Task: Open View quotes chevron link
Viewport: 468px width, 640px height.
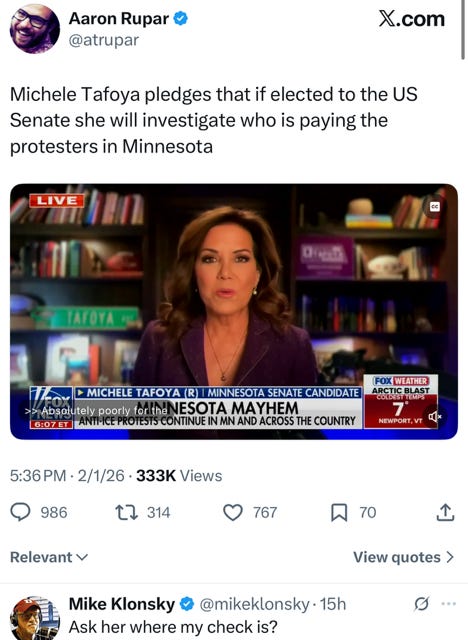Action: point(404,557)
